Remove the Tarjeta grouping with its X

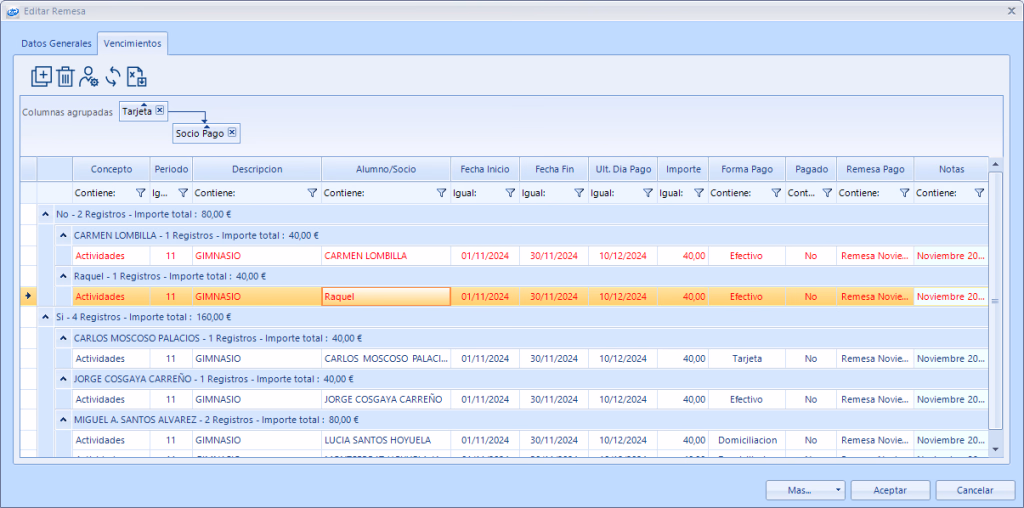[160, 110]
